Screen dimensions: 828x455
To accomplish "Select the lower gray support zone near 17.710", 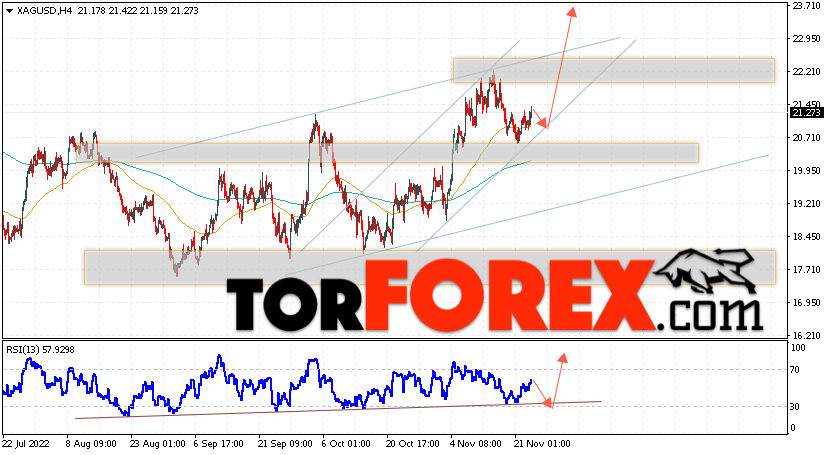I will (x=430, y=267).
